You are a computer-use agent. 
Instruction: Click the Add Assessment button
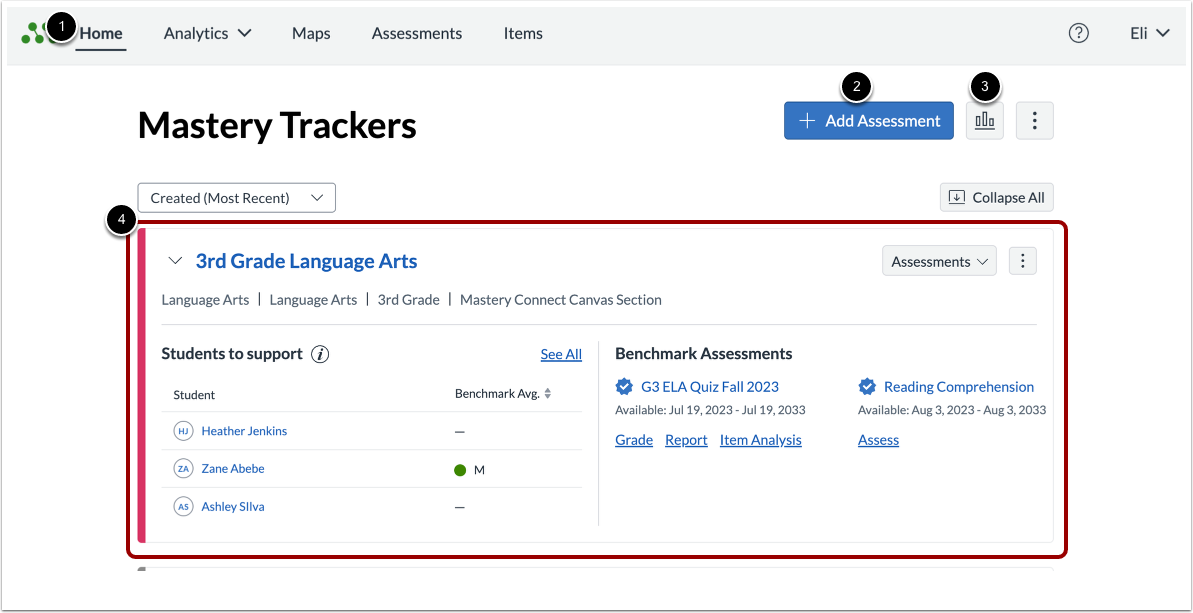point(868,120)
